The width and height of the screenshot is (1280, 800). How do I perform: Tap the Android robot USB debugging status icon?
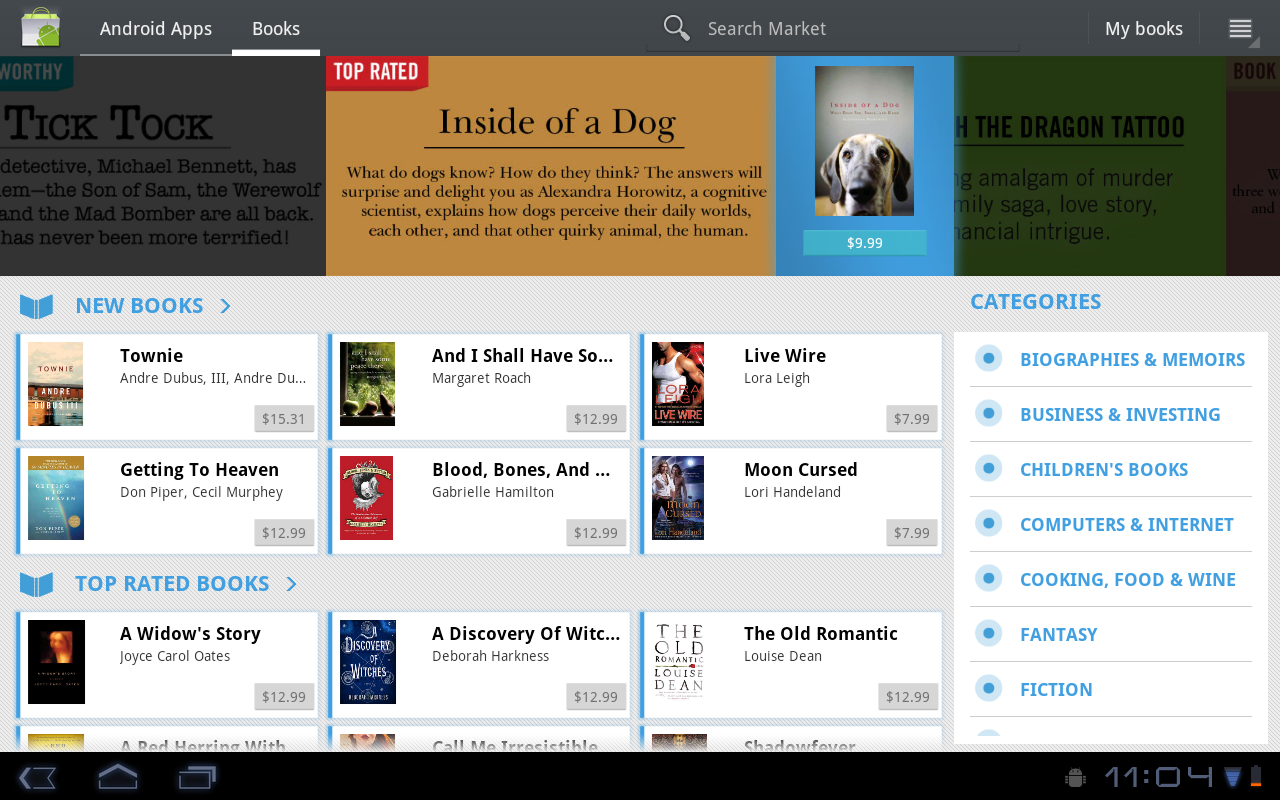click(x=1074, y=775)
